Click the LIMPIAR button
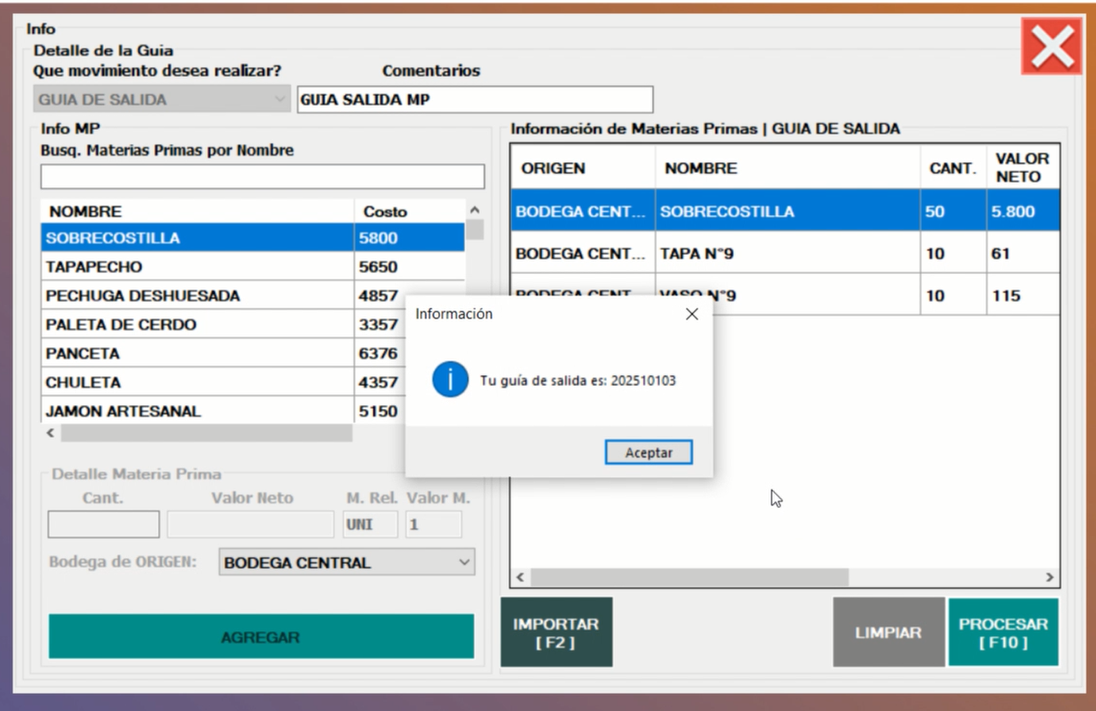The height and width of the screenshot is (711, 1096). (888, 632)
